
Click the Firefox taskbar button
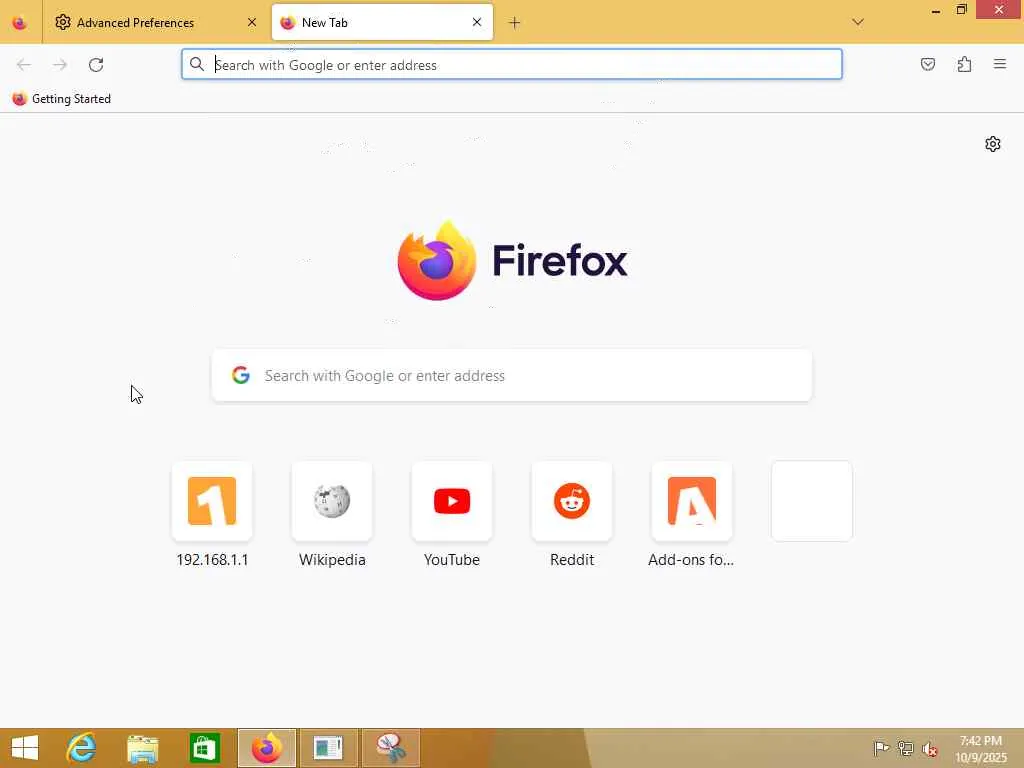click(x=267, y=748)
